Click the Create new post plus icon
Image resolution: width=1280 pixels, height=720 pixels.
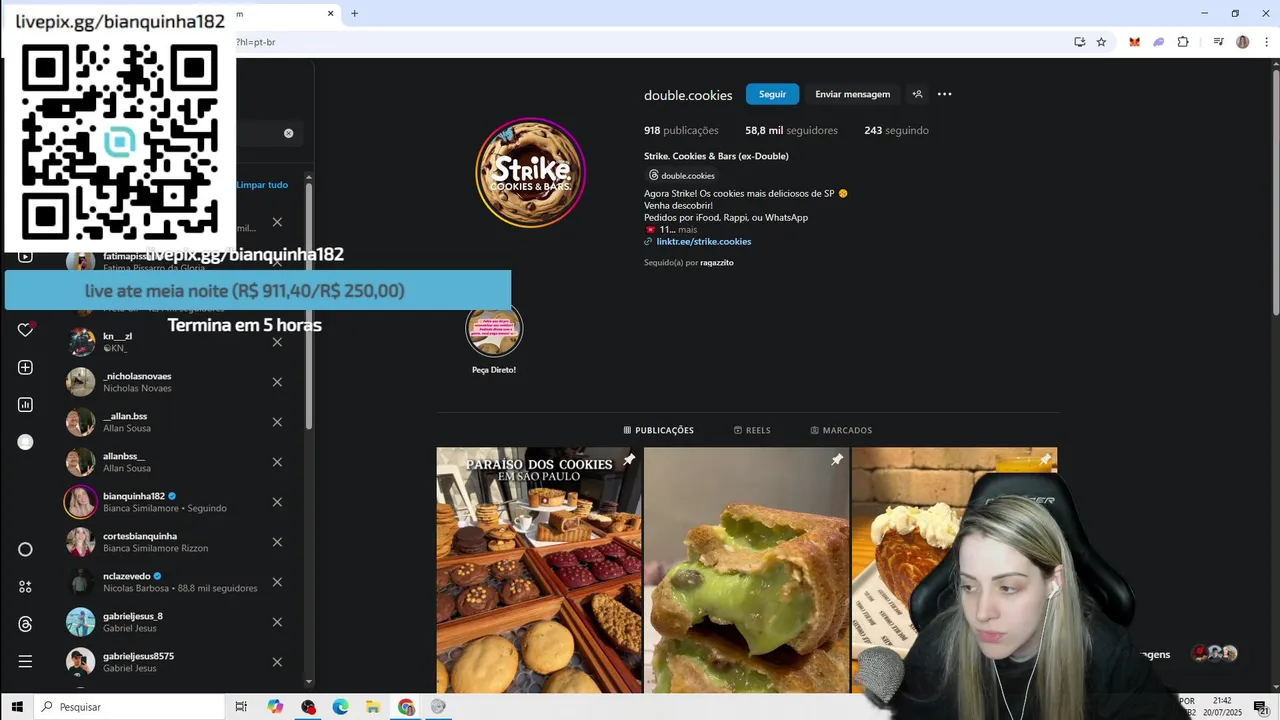(x=26, y=367)
